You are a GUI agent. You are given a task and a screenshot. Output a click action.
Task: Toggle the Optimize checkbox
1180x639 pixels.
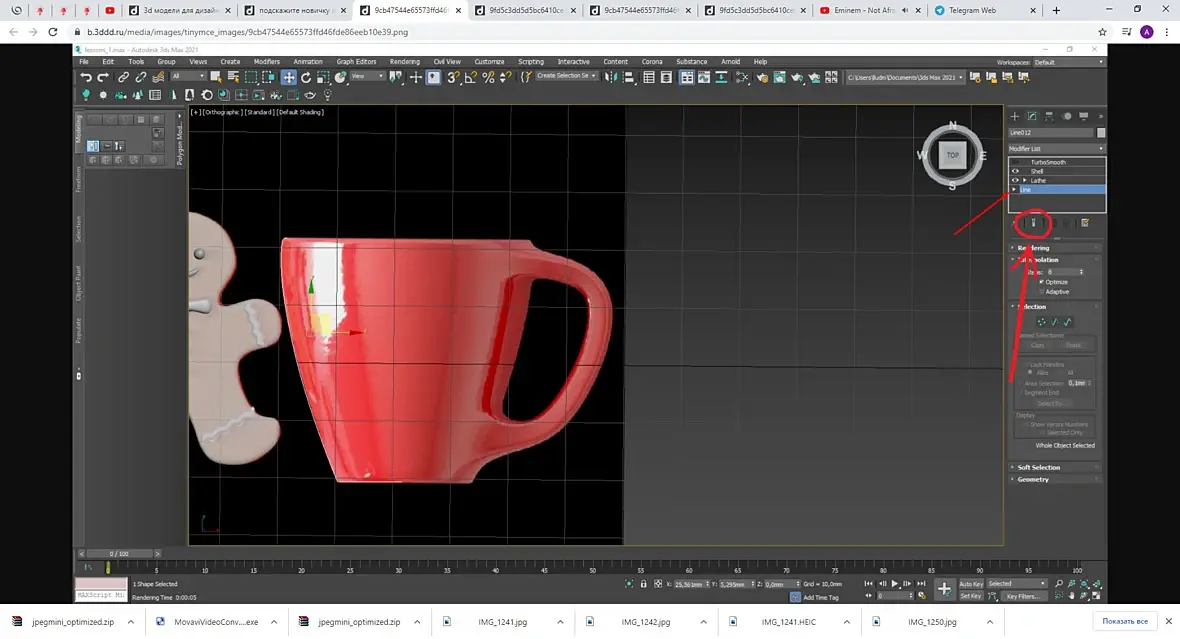(x=1042, y=281)
